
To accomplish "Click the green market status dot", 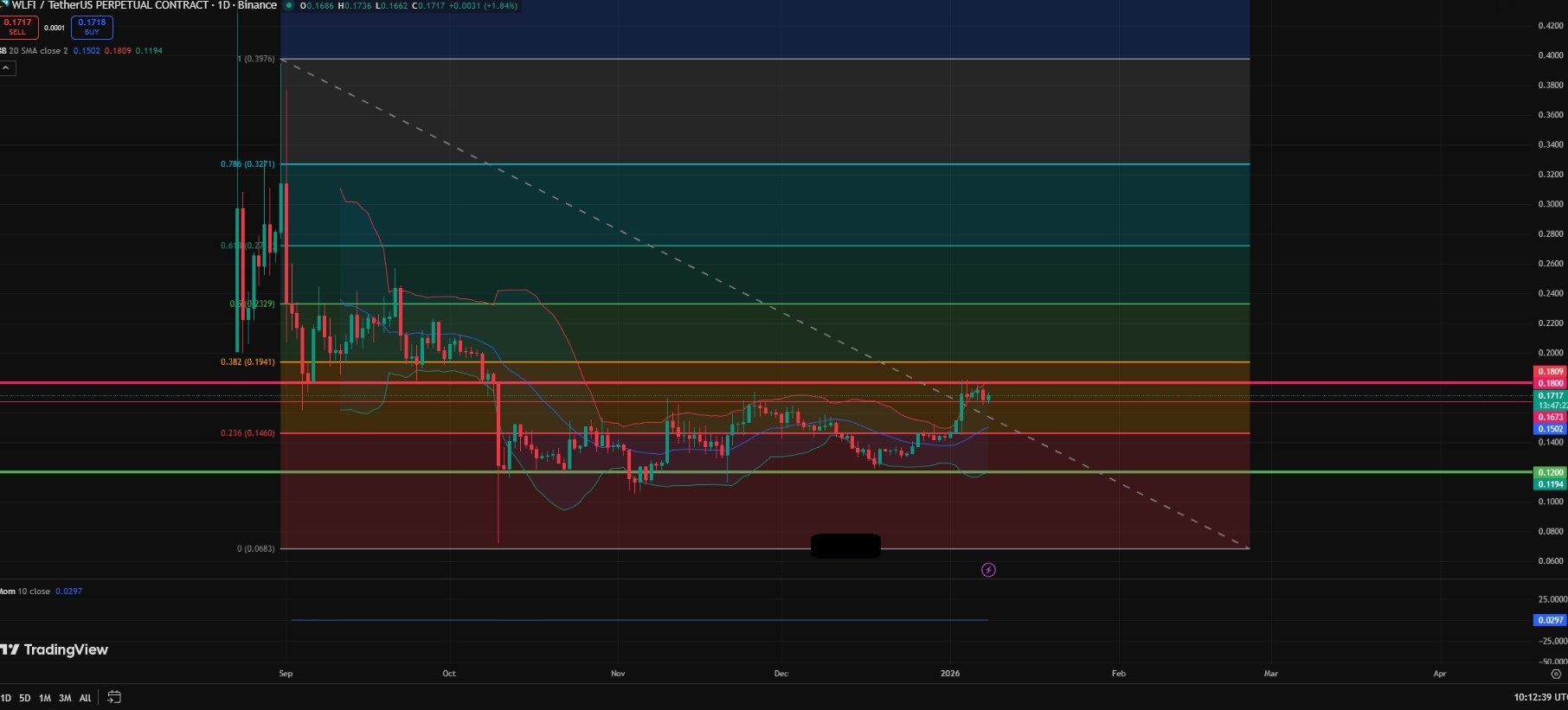I will [289, 5].
